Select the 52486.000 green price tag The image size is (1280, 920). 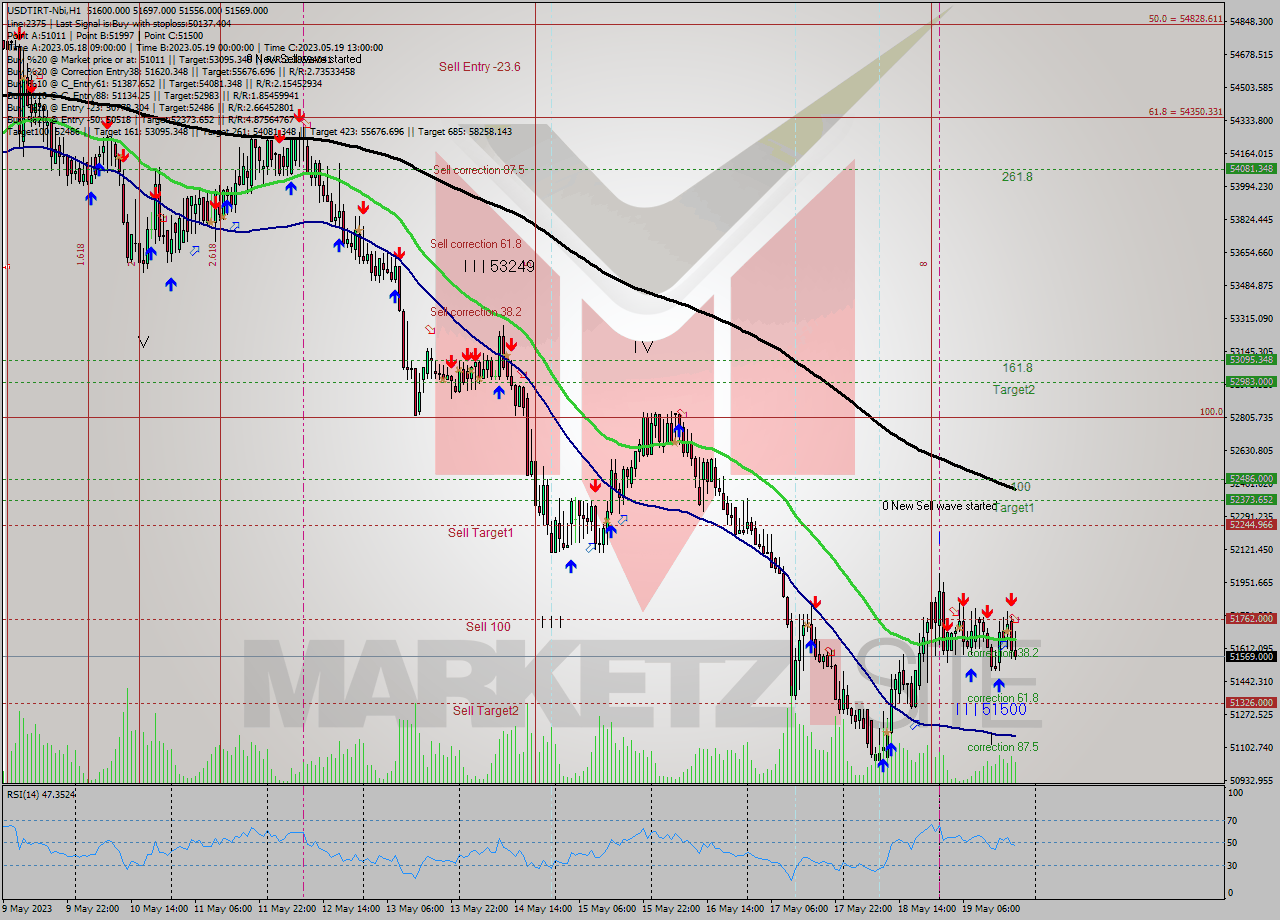1251,478
